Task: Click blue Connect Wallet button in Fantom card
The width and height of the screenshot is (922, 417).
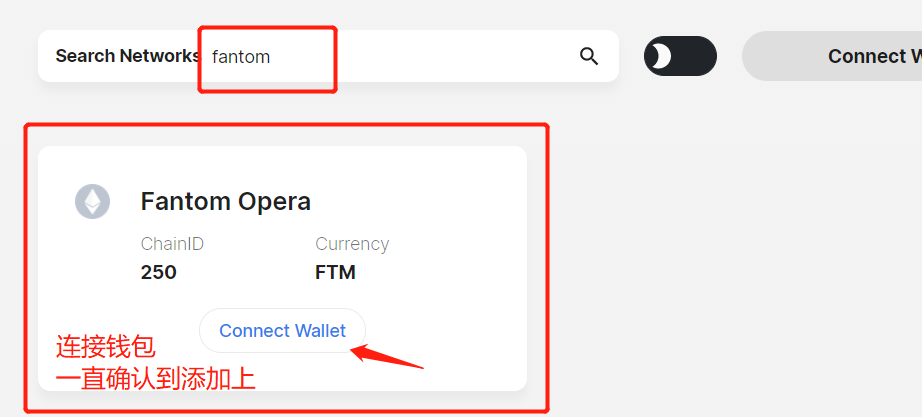Action: coord(282,331)
